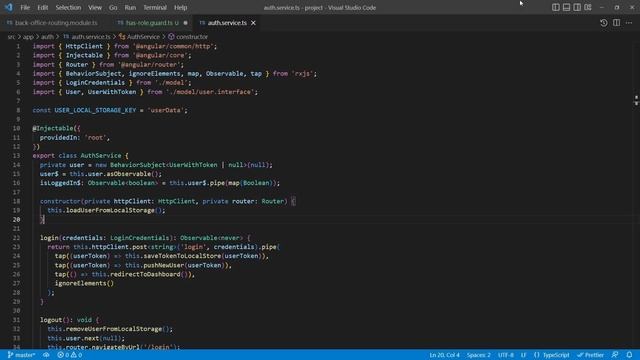Click '@Injectable' decorator on line 10
640x360 pixels.
[53, 128]
